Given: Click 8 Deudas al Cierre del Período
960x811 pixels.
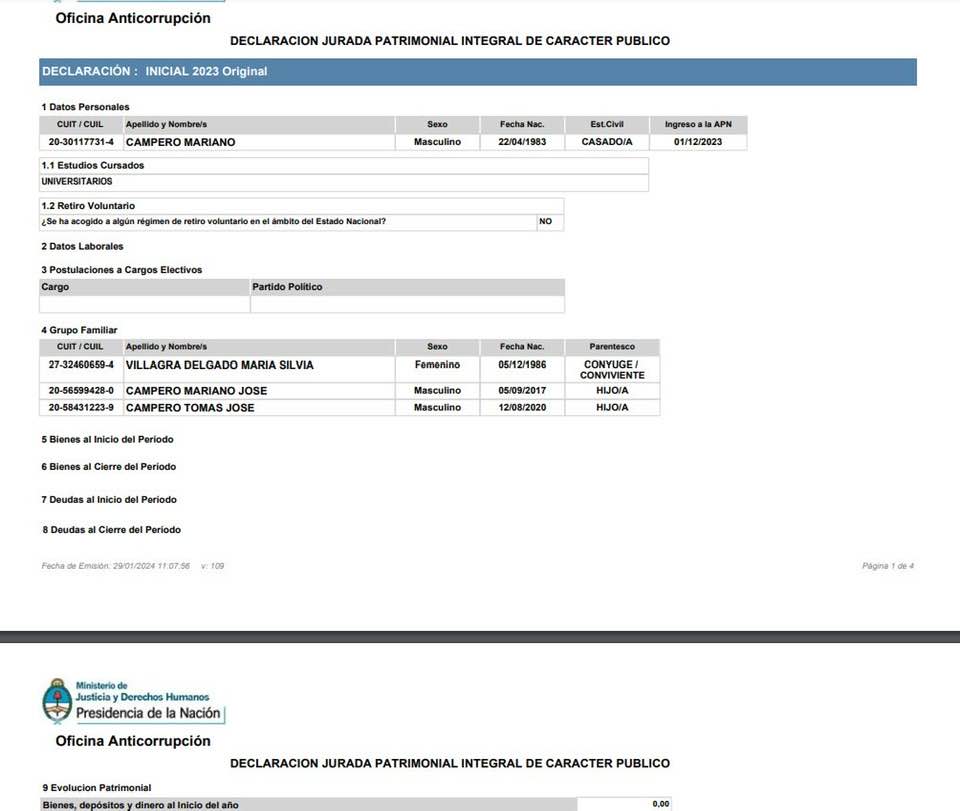Looking at the screenshot, I should [x=111, y=530].
